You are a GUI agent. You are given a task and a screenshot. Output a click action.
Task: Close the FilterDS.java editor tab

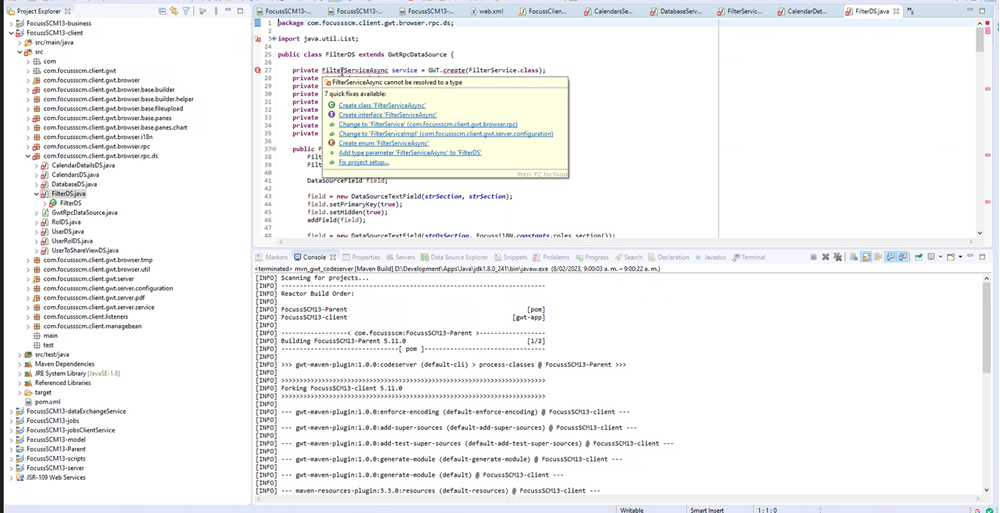point(896,11)
